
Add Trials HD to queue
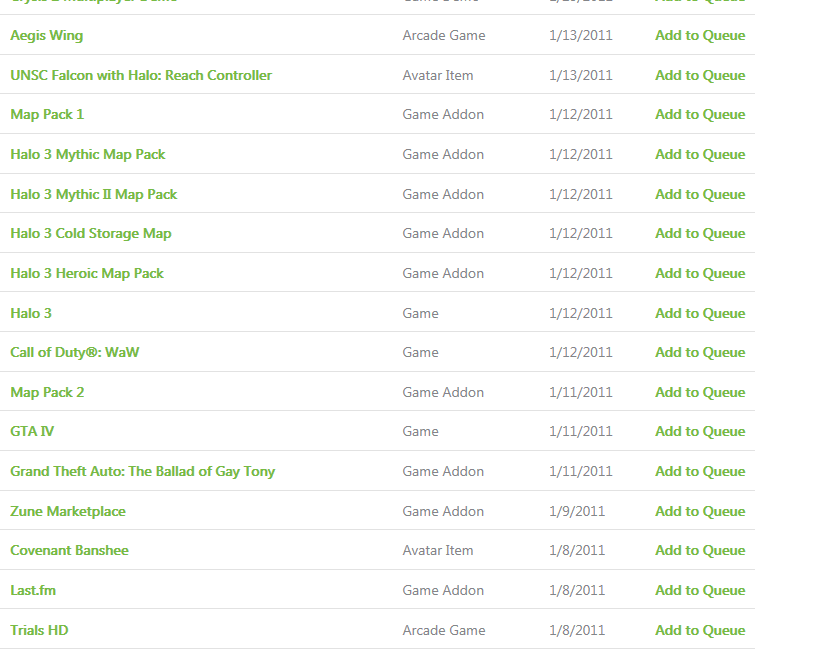pyautogui.click(x=700, y=630)
